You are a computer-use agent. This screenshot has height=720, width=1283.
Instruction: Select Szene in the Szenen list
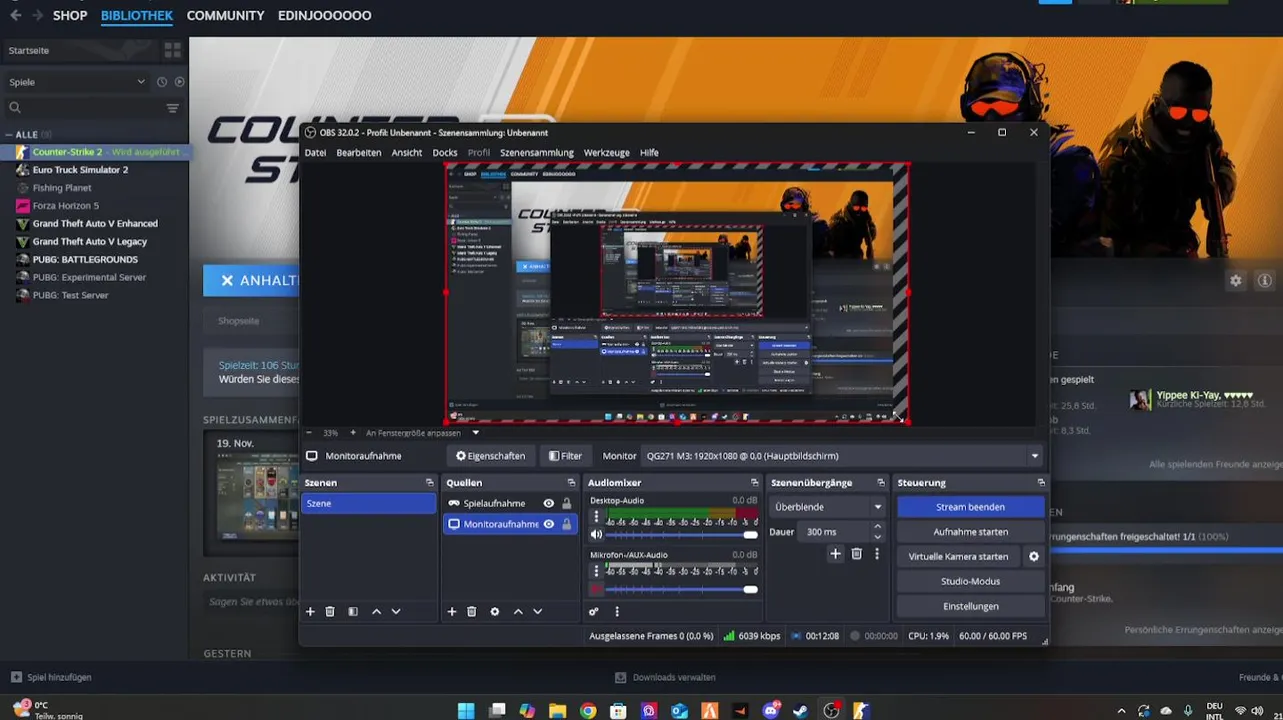[x=369, y=503]
